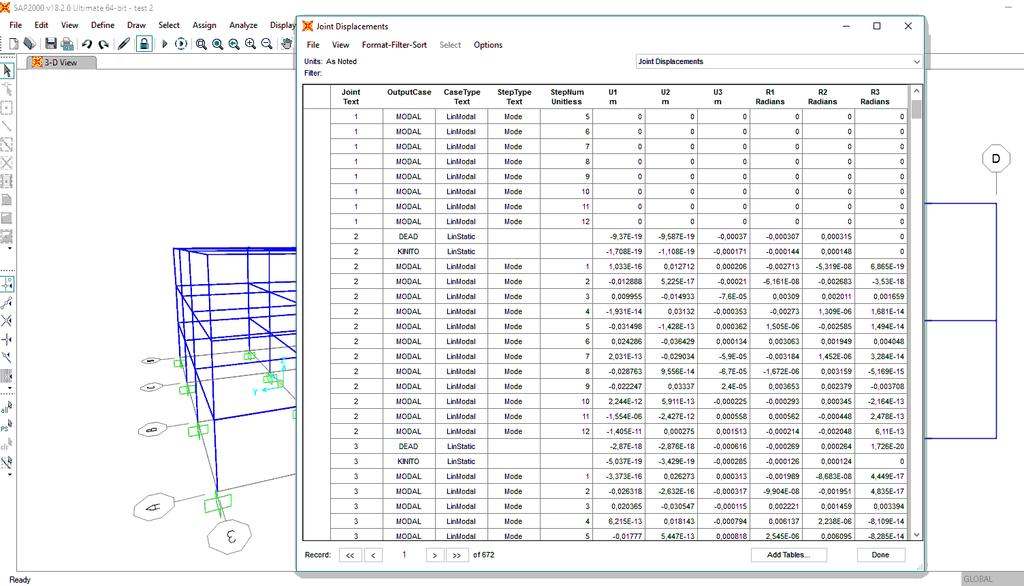Image resolution: width=1024 pixels, height=586 pixels.
Task: Click the KINITO cell for joint 3
Action: [x=409, y=461]
